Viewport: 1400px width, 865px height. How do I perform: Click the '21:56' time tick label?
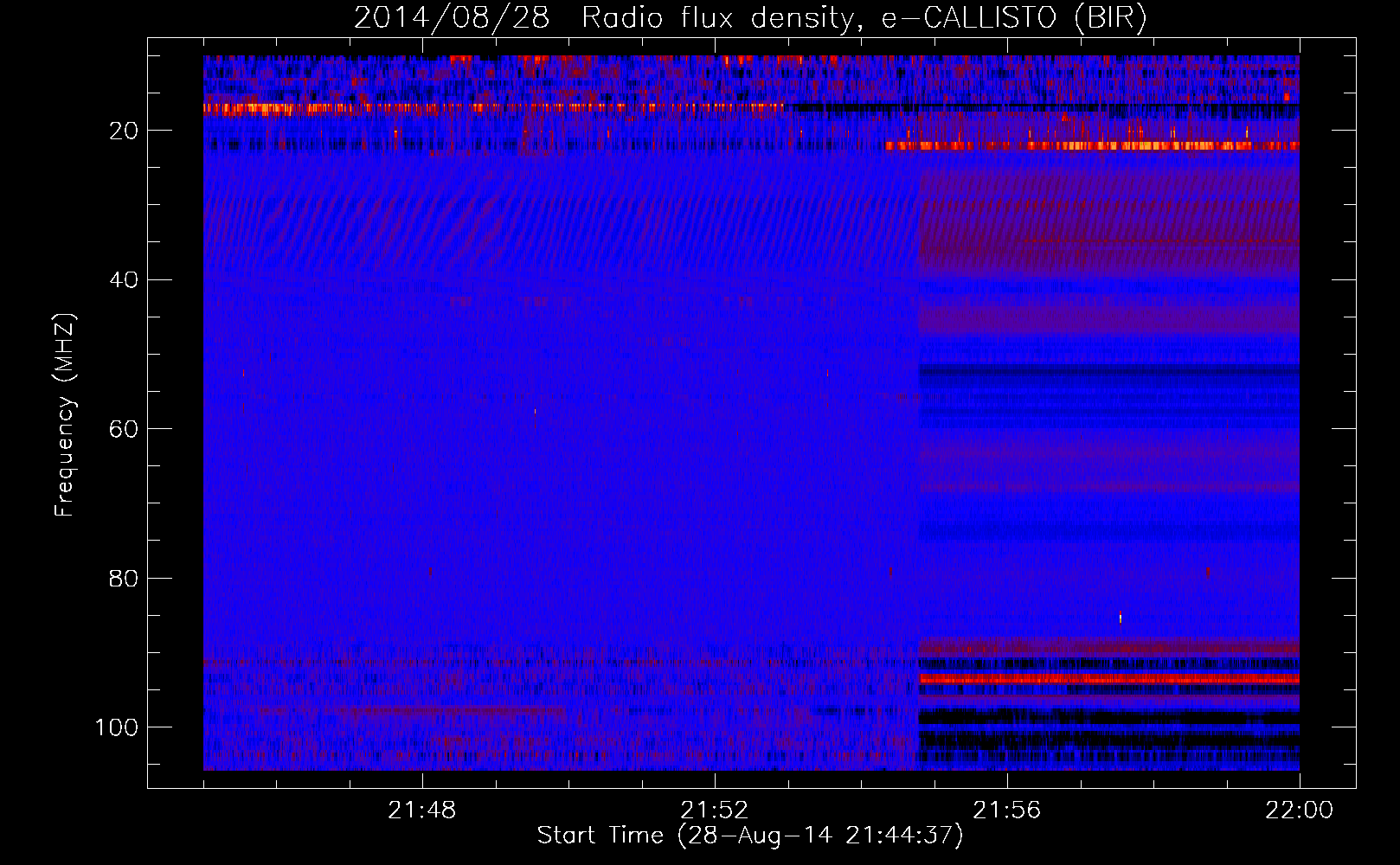point(1007,811)
